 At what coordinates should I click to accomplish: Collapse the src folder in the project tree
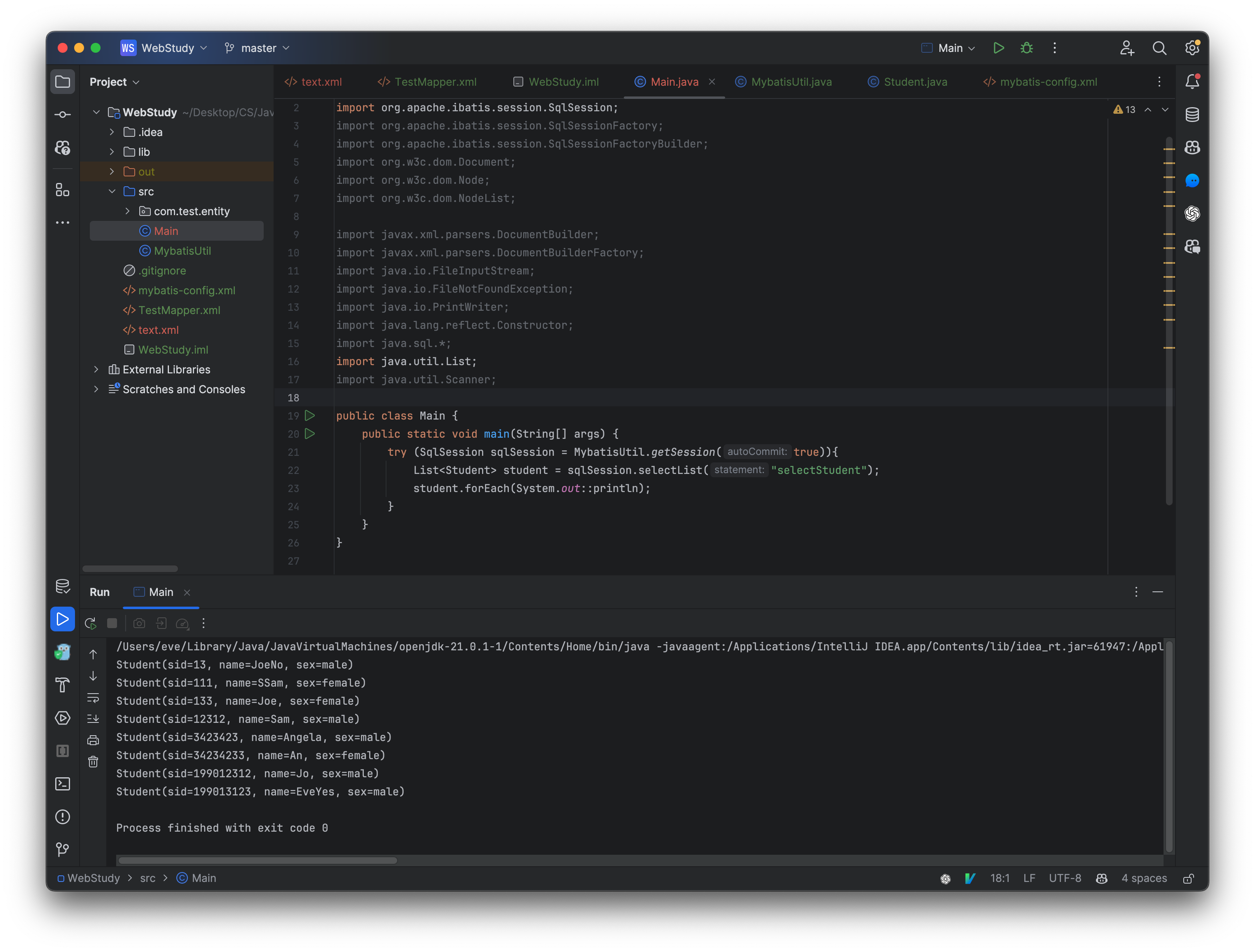[x=112, y=192]
